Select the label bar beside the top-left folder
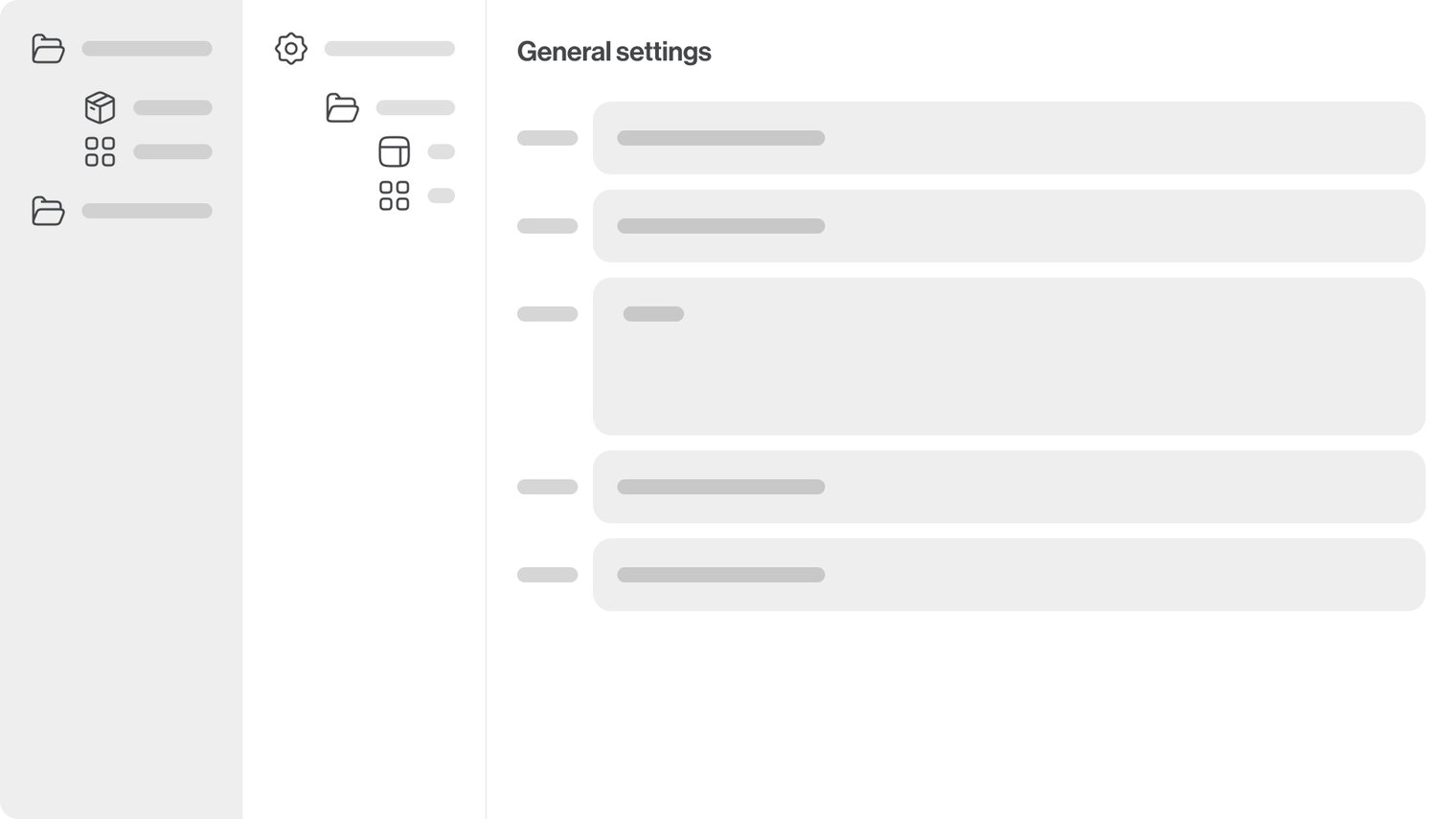This screenshot has width=1456, height=819. point(147,49)
